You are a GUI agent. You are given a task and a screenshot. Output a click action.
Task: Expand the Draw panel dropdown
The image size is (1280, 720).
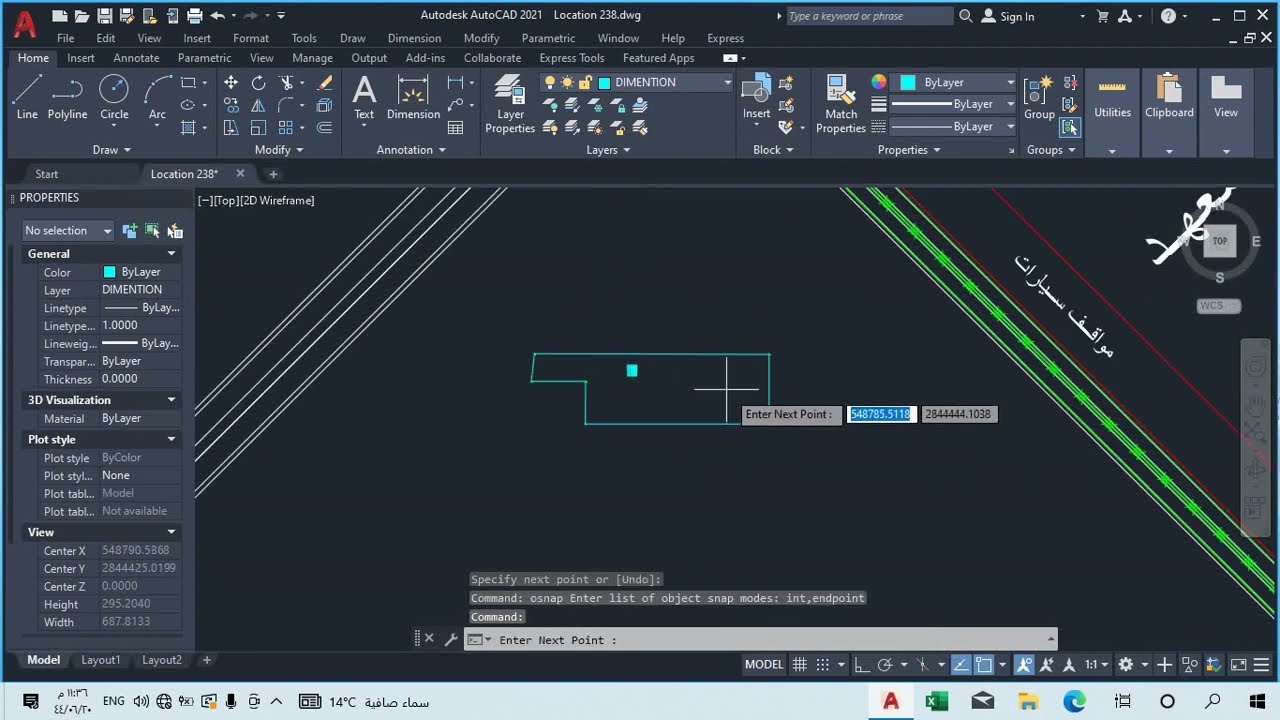point(112,150)
